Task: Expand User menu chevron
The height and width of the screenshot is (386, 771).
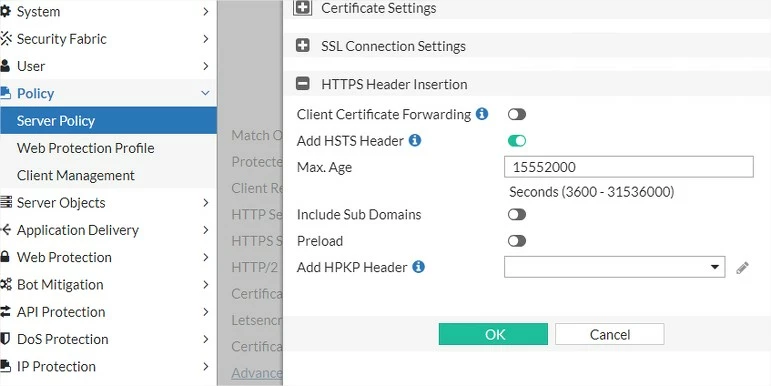Action: click(x=206, y=66)
